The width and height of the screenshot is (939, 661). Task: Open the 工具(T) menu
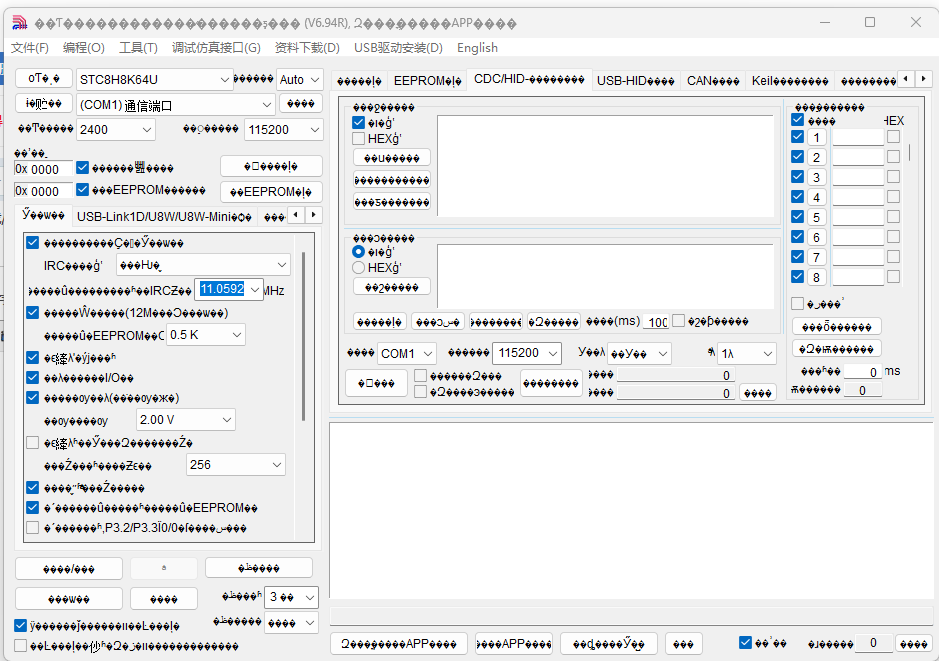[138, 48]
